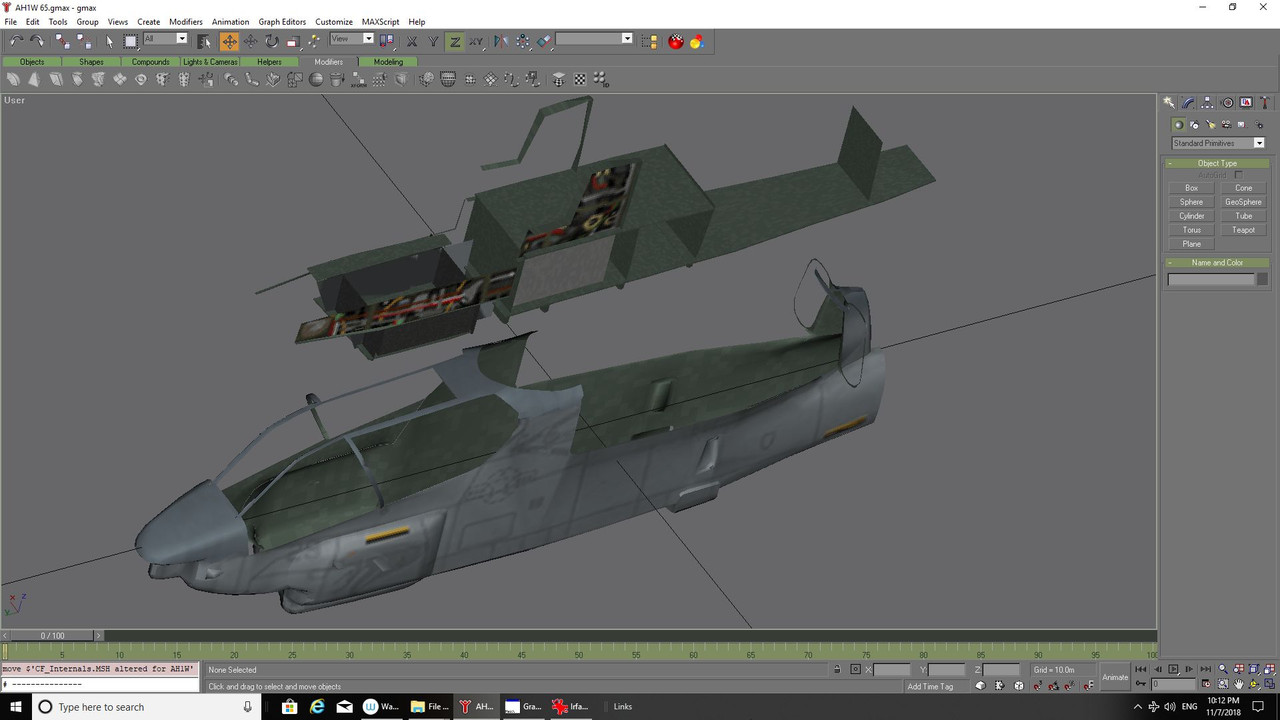Open the Display command panel tab
This screenshot has height=720, width=1280.
1246,103
